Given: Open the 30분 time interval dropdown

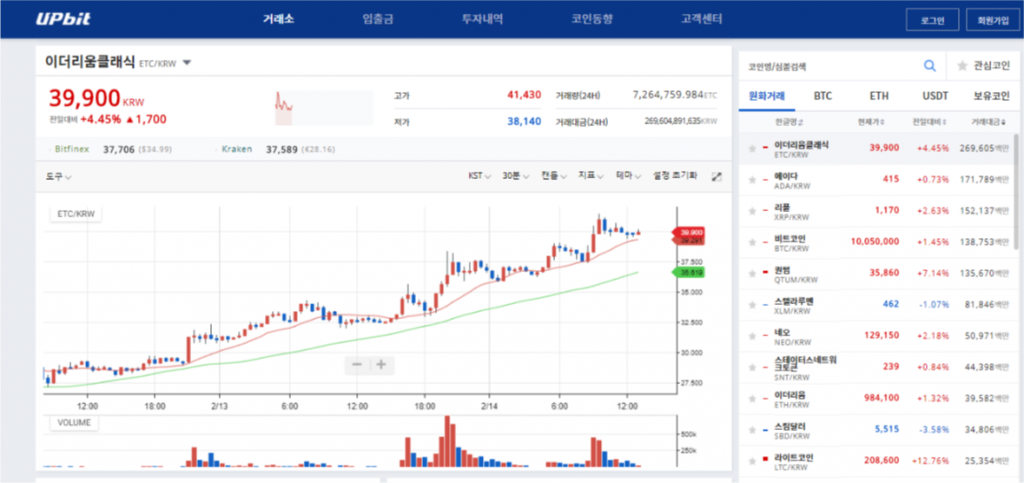Looking at the screenshot, I should click(x=514, y=176).
